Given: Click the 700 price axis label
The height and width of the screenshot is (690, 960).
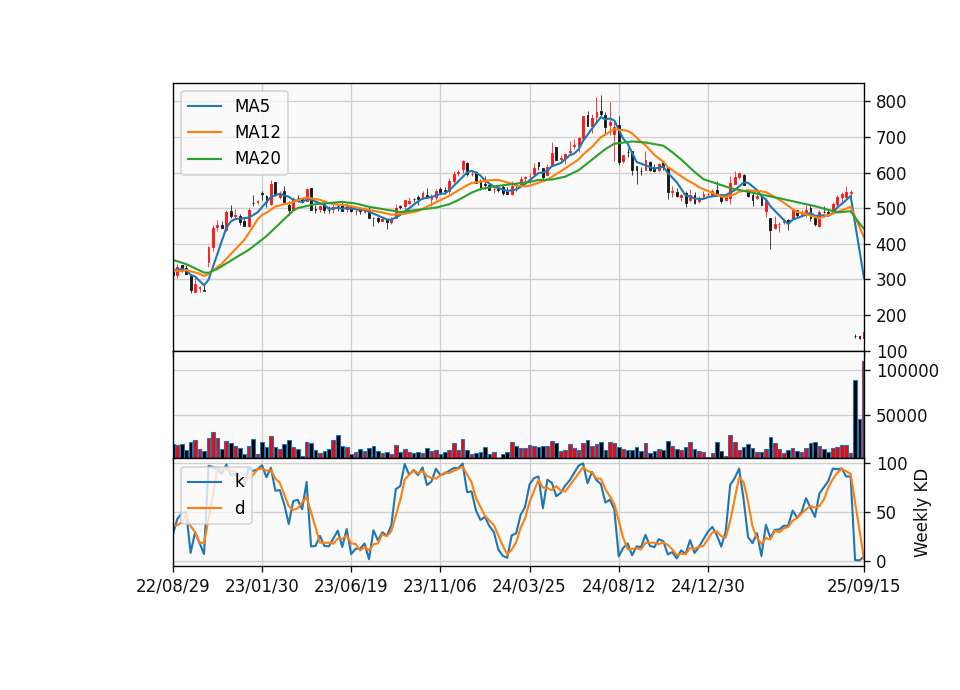Looking at the screenshot, I should pos(891,138).
